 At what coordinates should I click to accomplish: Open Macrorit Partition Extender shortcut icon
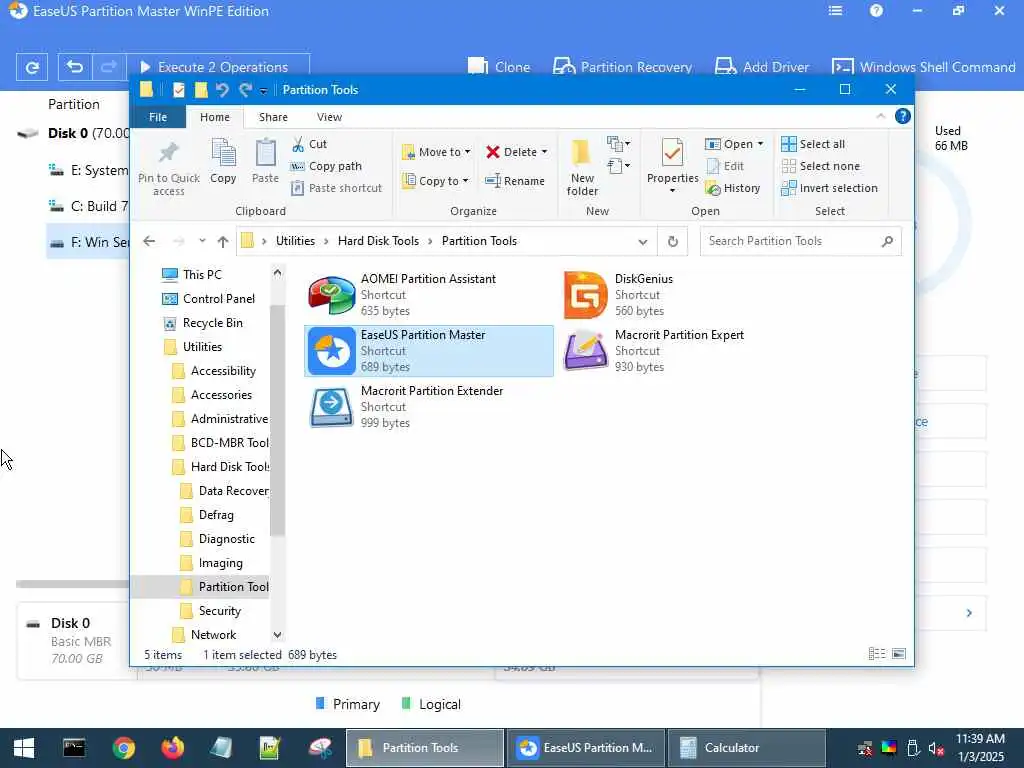[x=332, y=407]
